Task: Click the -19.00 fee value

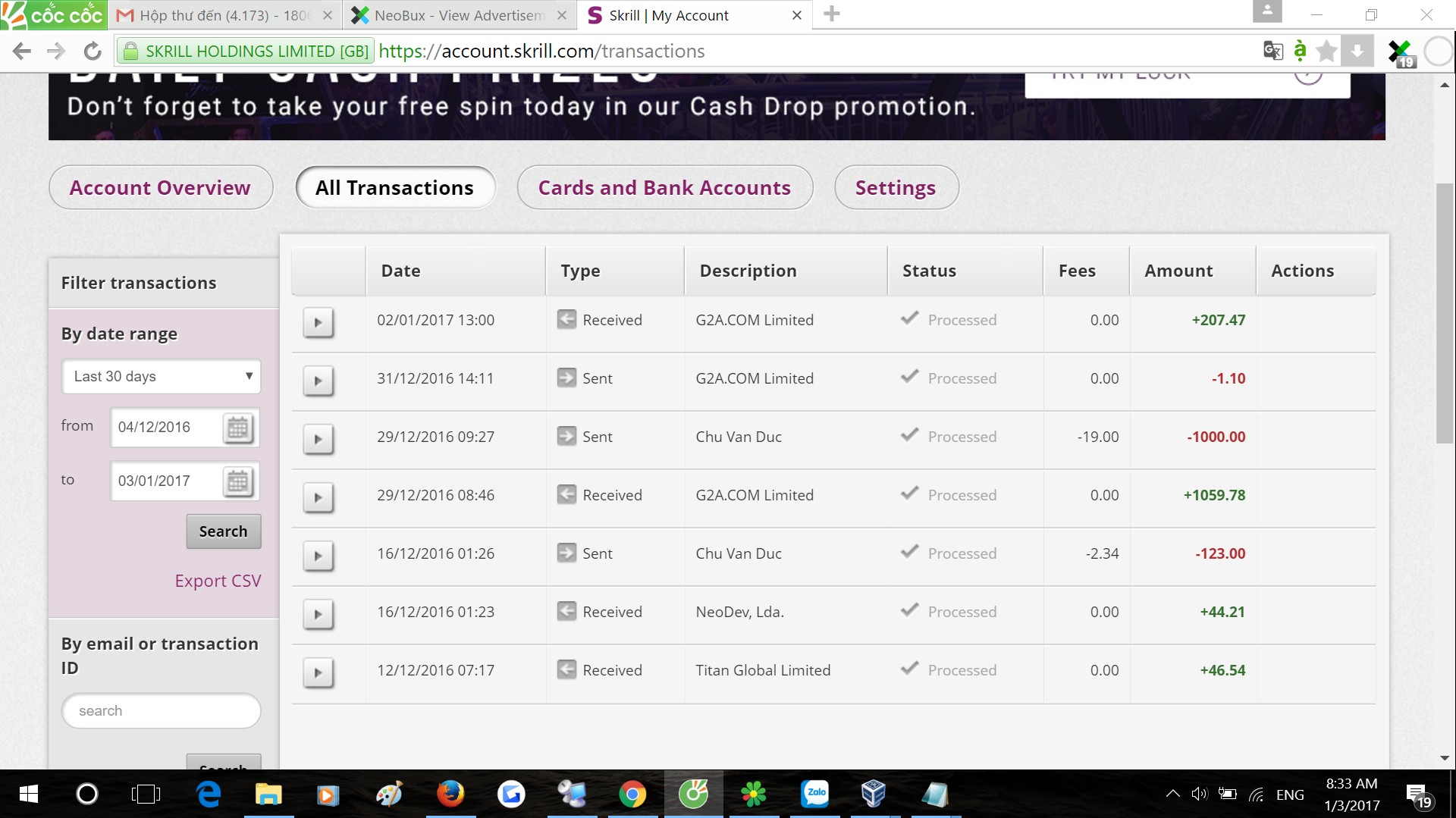Action: [x=1098, y=437]
